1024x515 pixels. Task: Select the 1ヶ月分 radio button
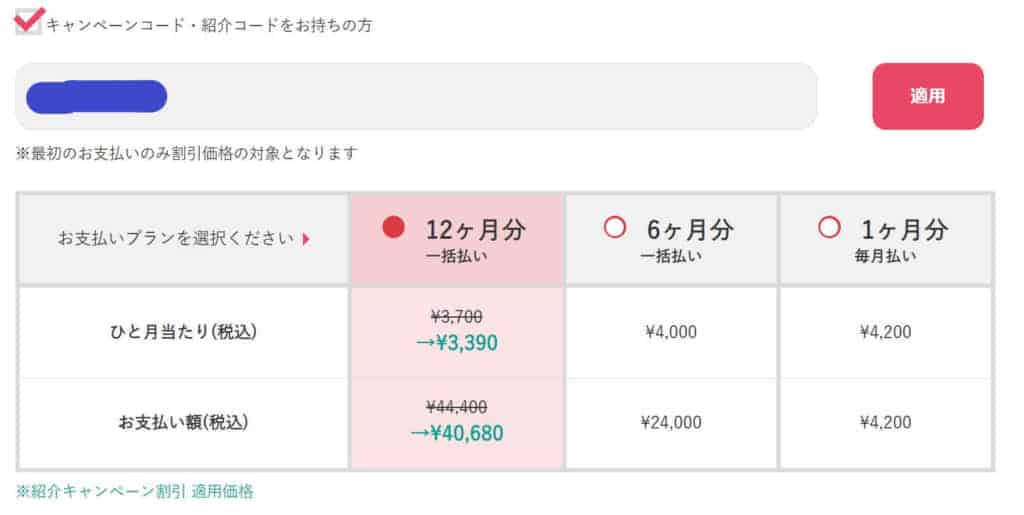click(x=828, y=228)
